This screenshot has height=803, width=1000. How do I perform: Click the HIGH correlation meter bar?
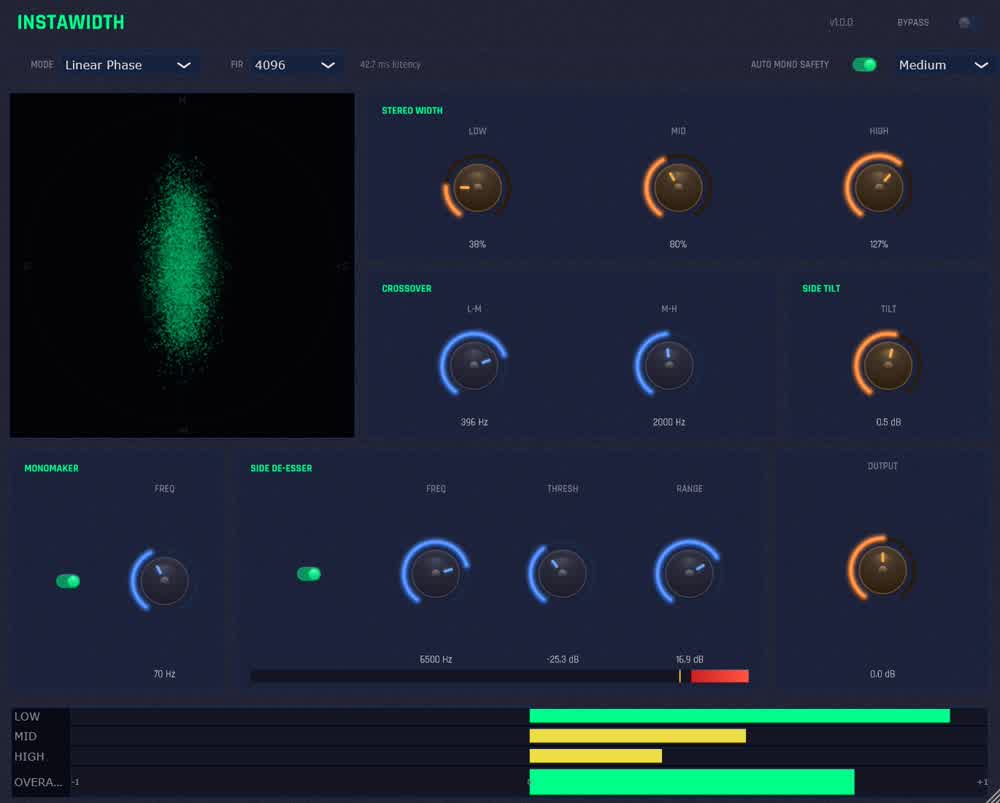(x=529, y=756)
